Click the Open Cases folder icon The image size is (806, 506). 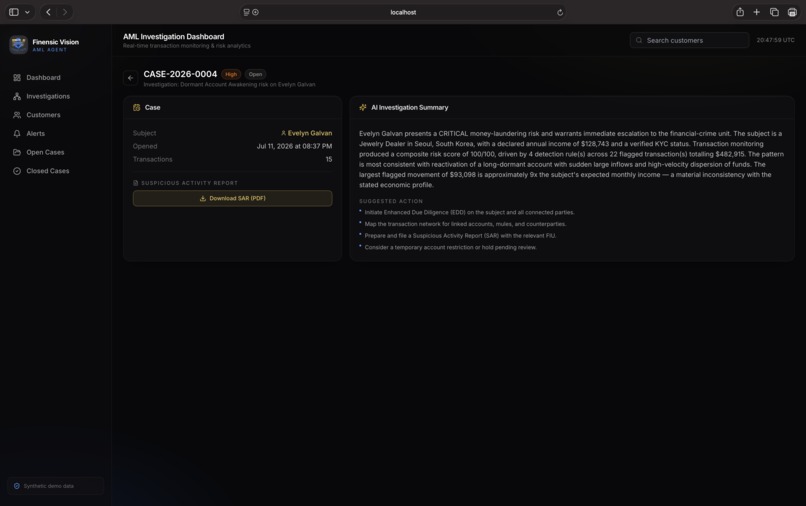[17, 152]
